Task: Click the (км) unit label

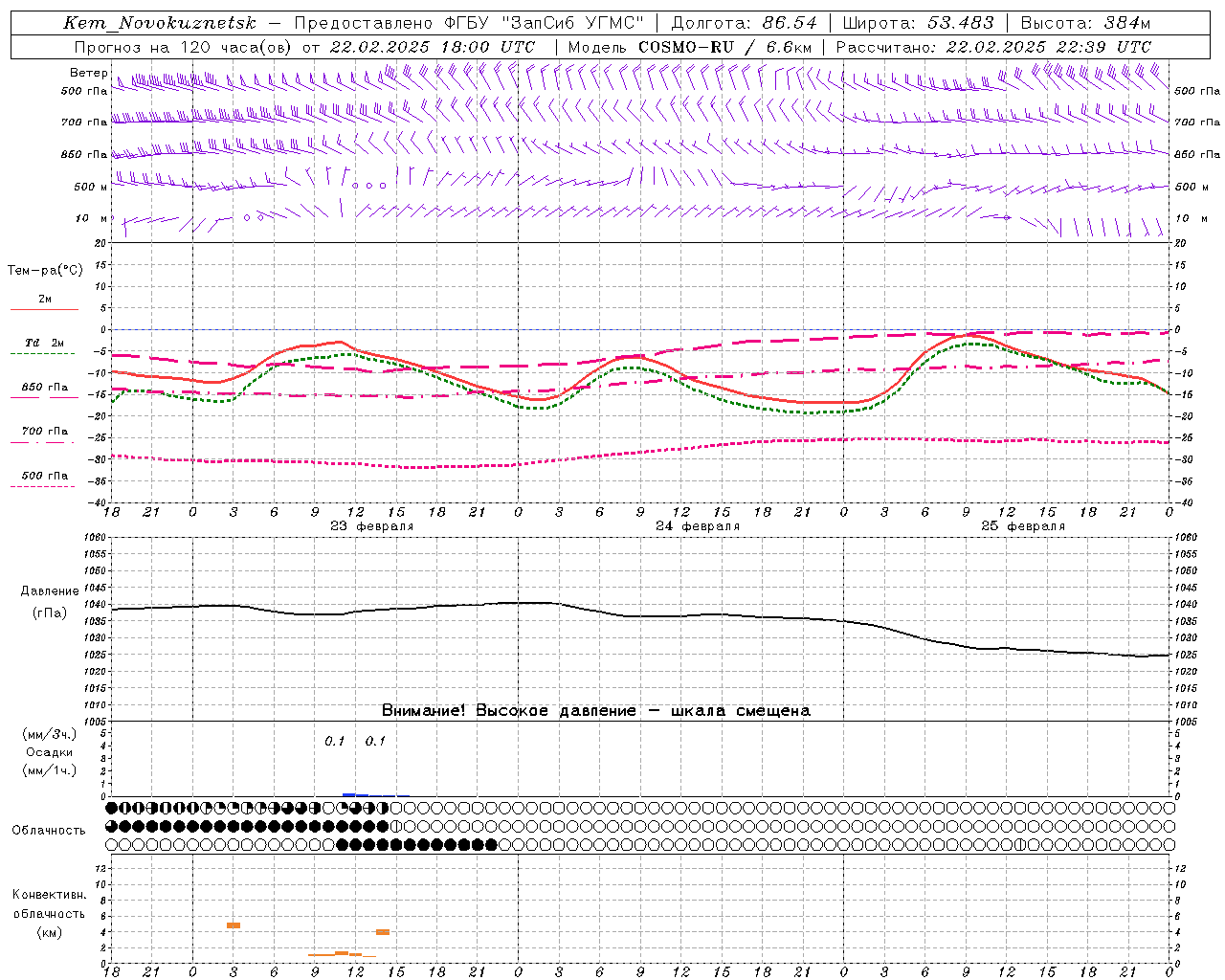Action: [x=49, y=931]
